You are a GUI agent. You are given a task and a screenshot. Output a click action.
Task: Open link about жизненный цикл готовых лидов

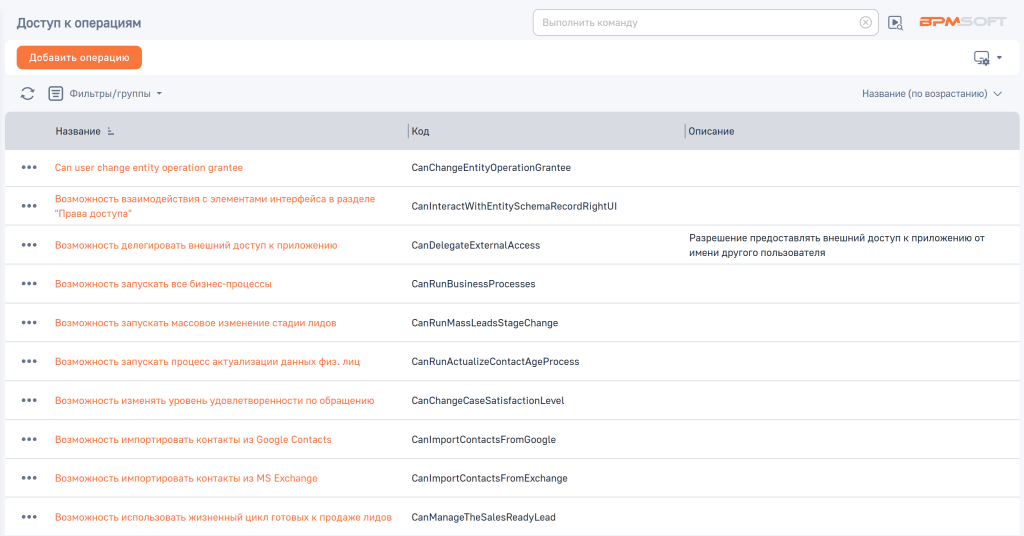(223, 517)
